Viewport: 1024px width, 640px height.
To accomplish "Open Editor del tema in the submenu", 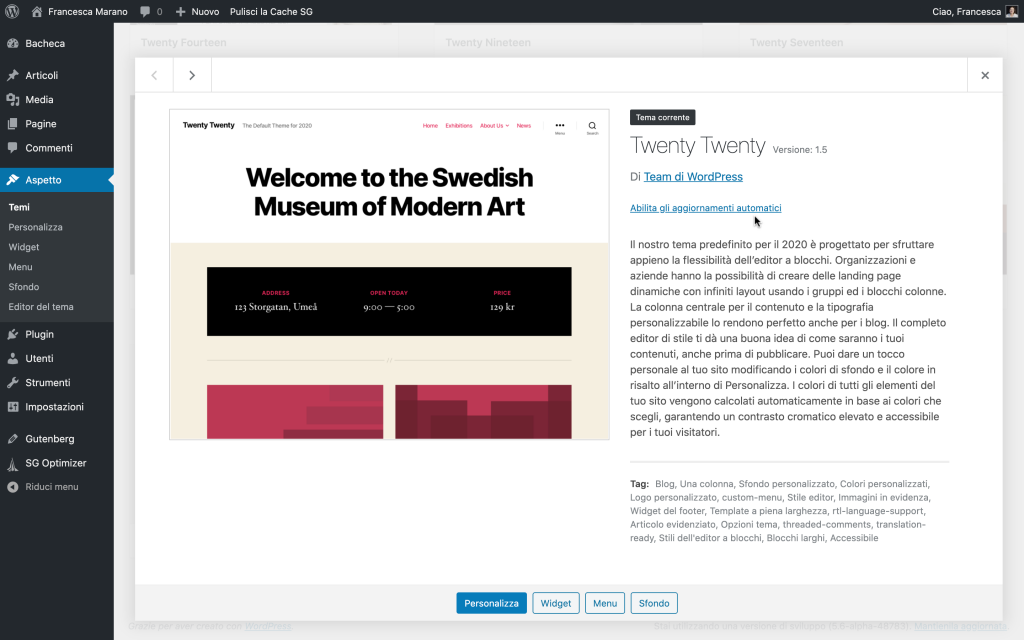I will click(x=40, y=307).
